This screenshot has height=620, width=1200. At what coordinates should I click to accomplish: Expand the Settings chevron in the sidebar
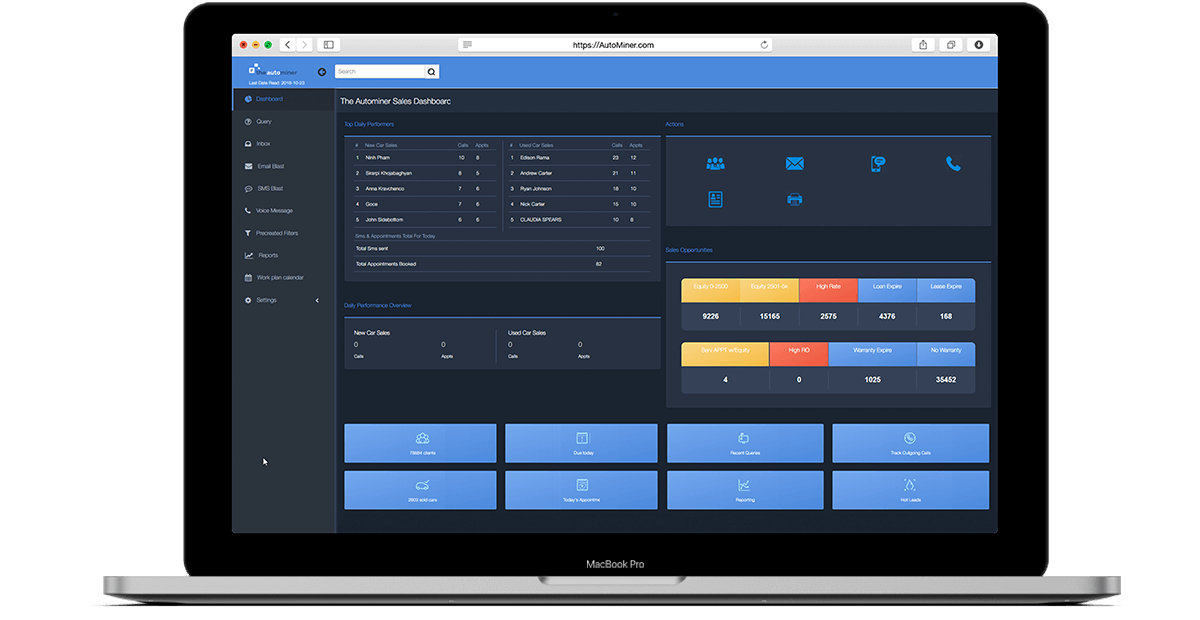(x=317, y=300)
